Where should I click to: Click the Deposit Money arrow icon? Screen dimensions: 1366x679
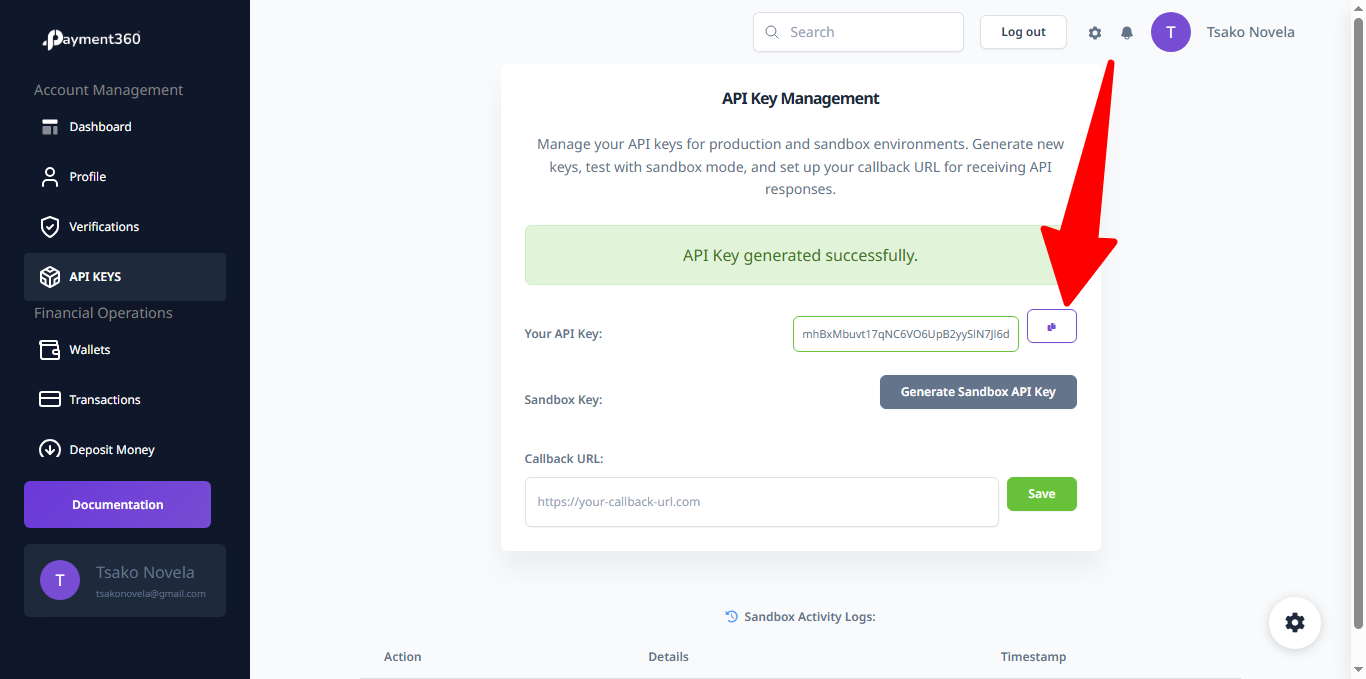[50, 450]
